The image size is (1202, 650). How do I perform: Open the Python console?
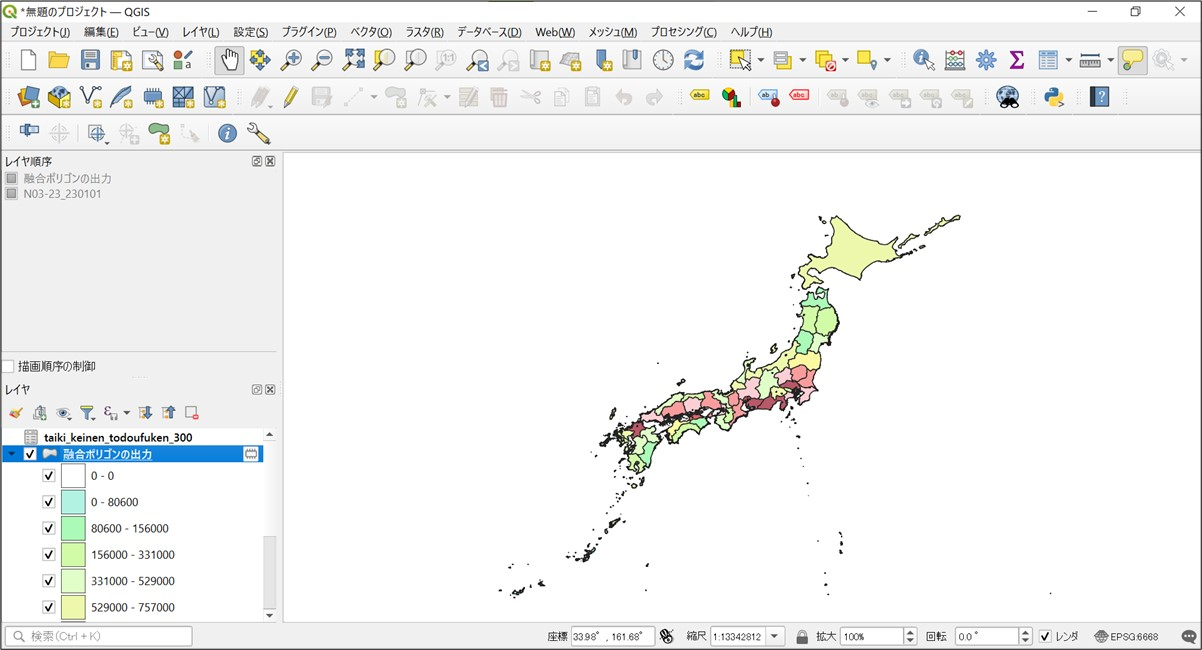coord(1053,97)
